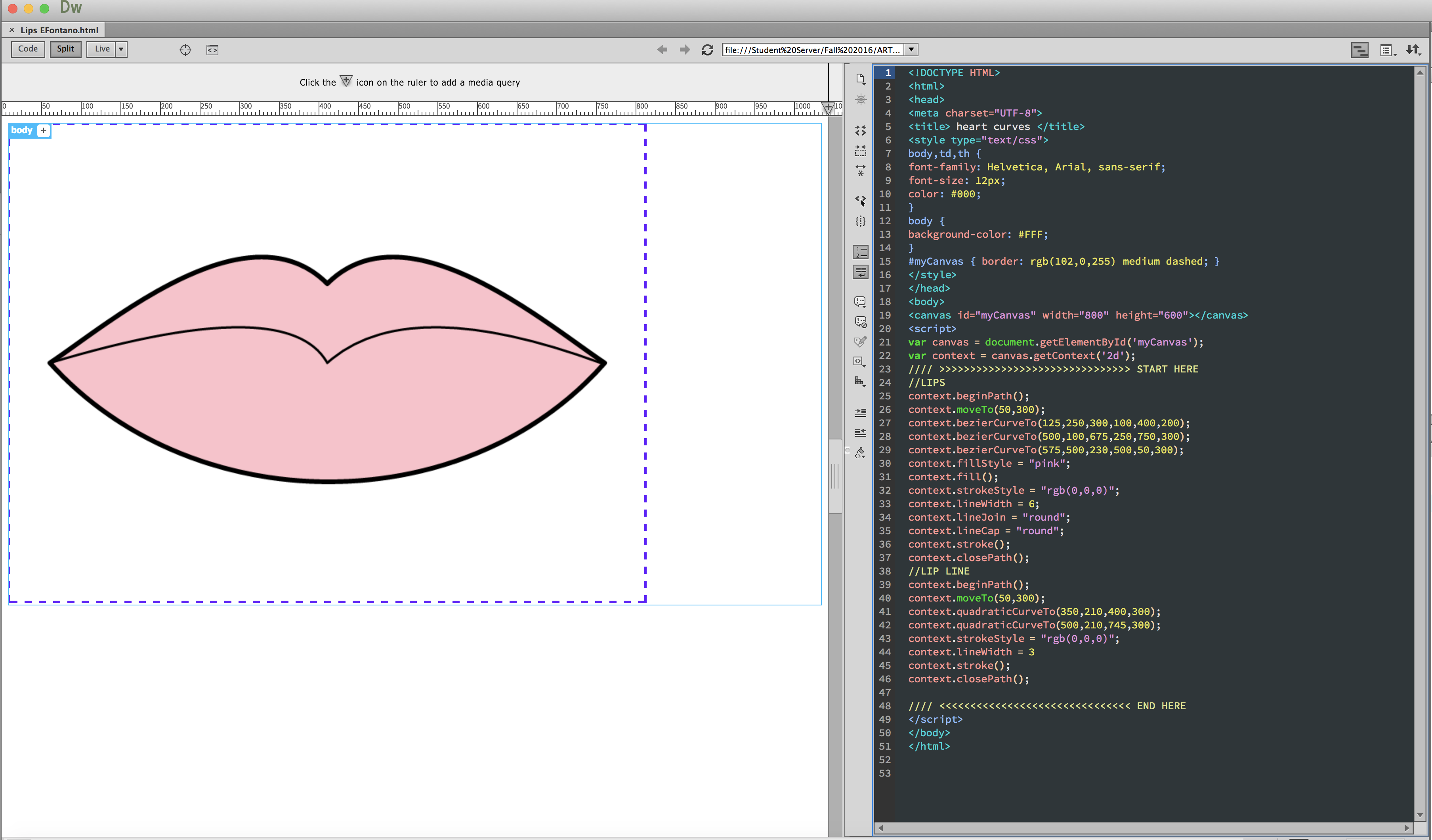The width and height of the screenshot is (1432, 840).
Task: Click inside the file URL address field
Action: pyautogui.click(x=813, y=50)
